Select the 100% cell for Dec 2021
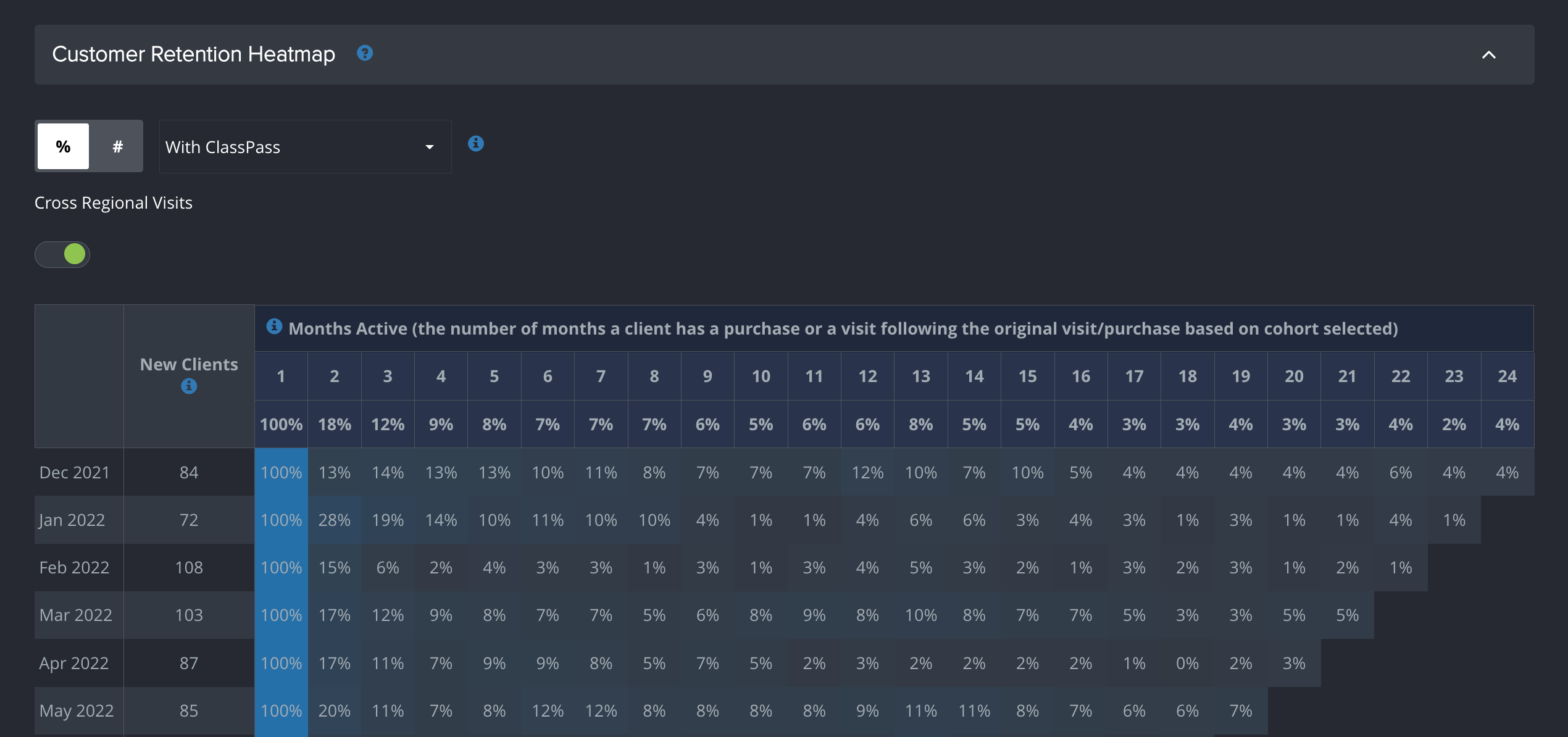Screen dimensions: 1568x737 pos(280,472)
